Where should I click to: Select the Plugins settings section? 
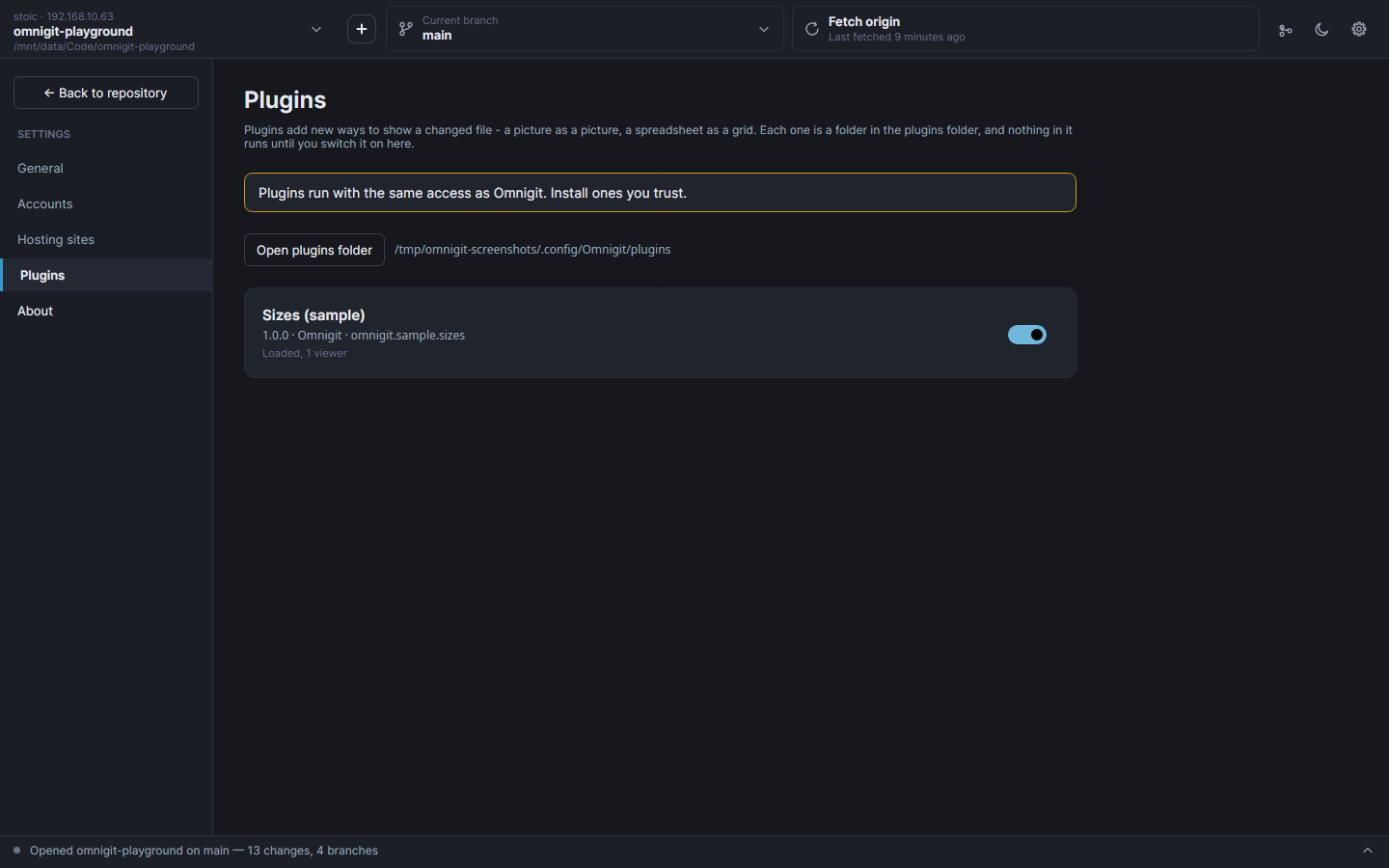coord(106,275)
